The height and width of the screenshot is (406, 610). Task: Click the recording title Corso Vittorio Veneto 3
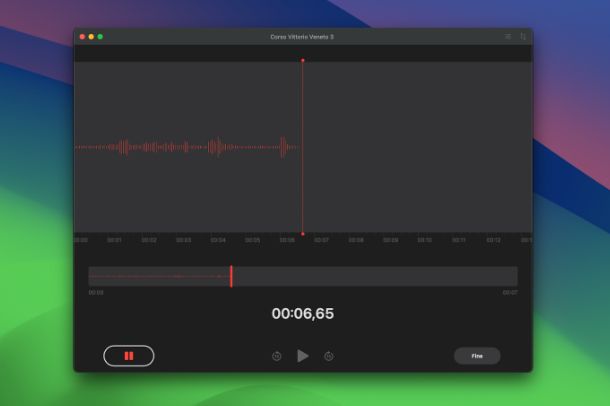[x=302, y=37]
